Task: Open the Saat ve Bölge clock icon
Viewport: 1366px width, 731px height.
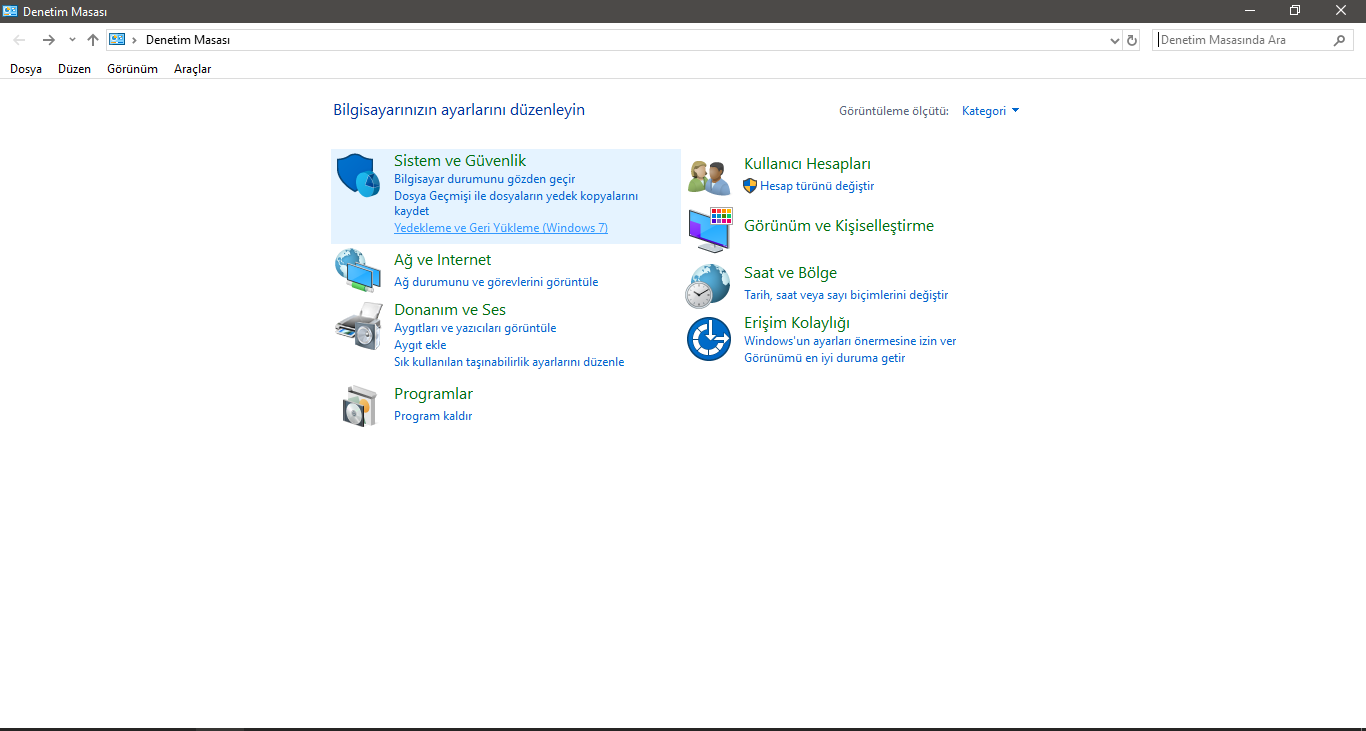Action: click(x=708, y=285)
